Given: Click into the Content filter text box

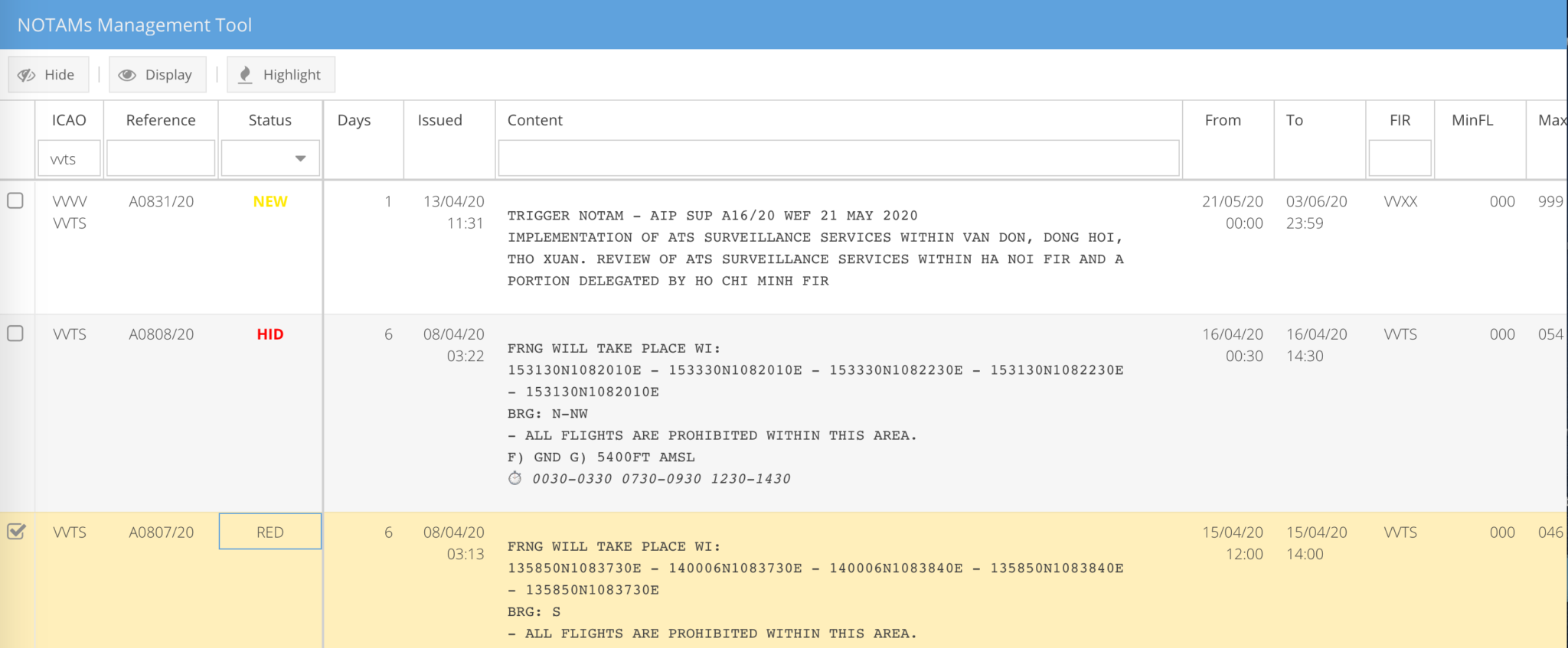Looking at the screenshot, I should click(838, 158).
